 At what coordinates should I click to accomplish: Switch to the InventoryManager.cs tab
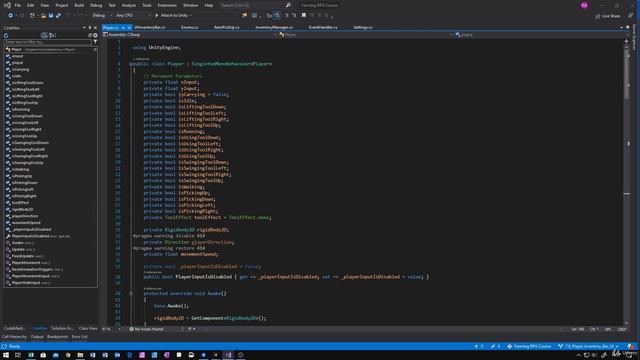point(274,27)
